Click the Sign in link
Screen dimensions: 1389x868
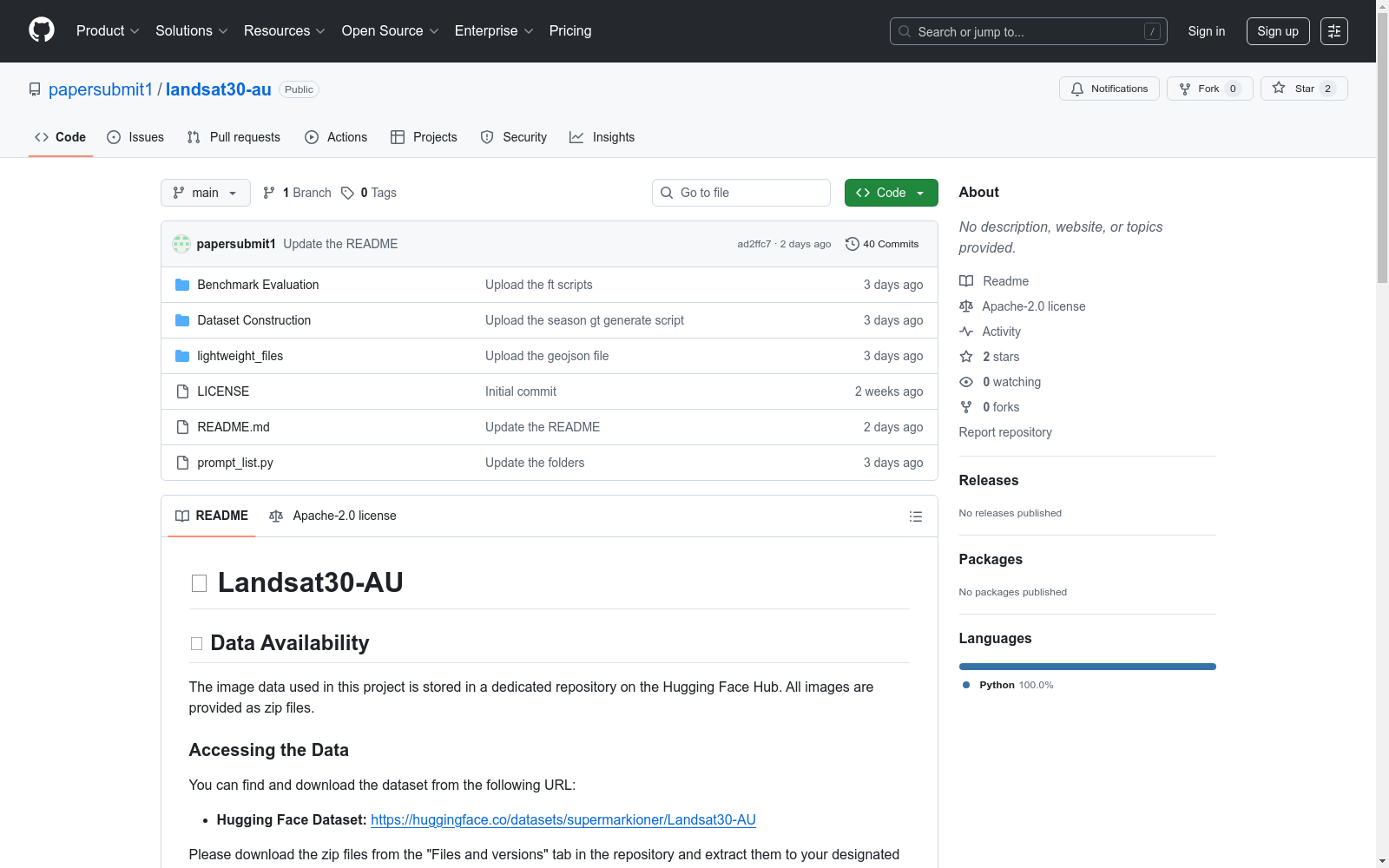click(1207, 31)
